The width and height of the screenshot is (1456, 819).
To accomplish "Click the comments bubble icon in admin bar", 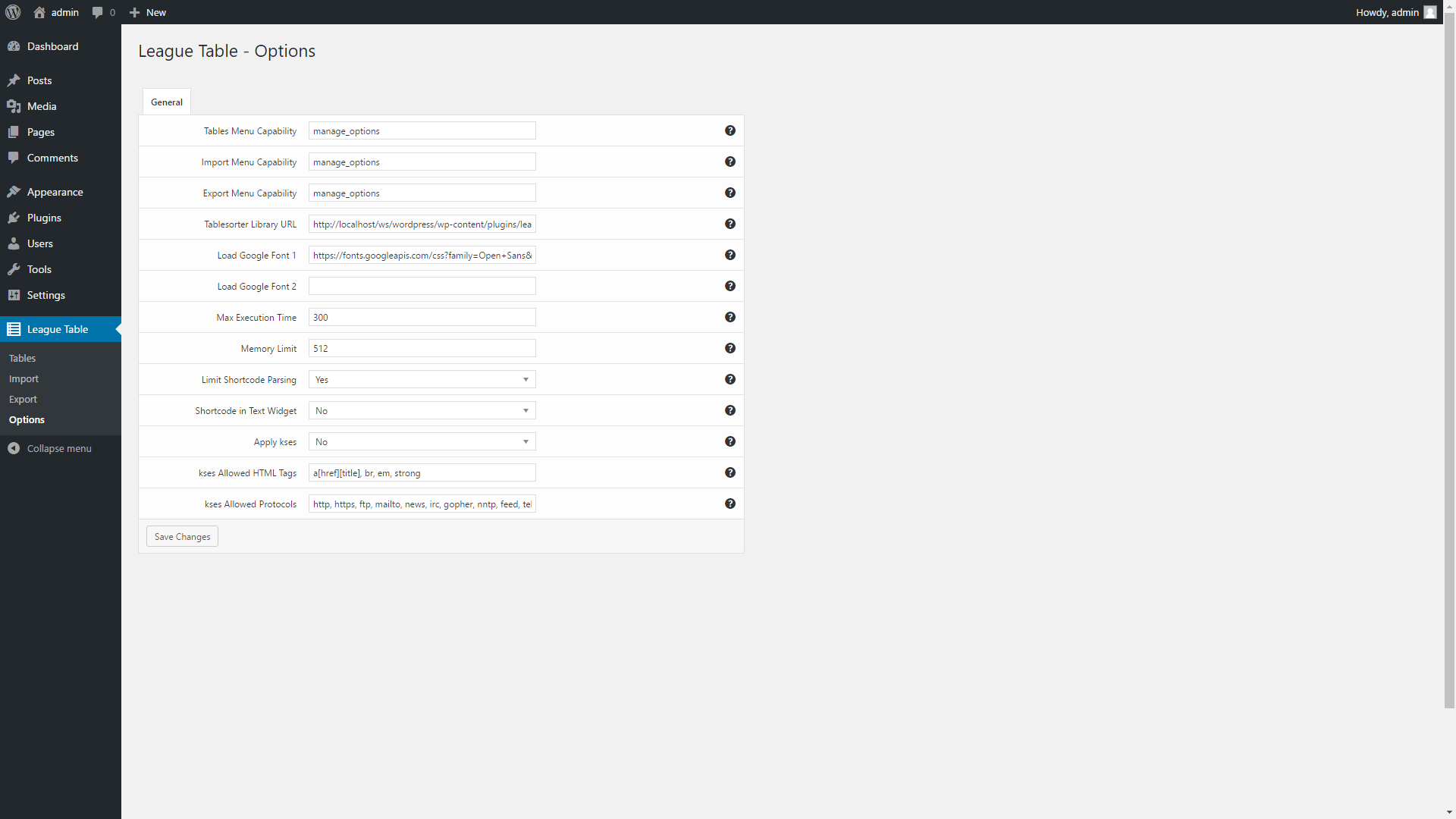I will coord(97,12).
